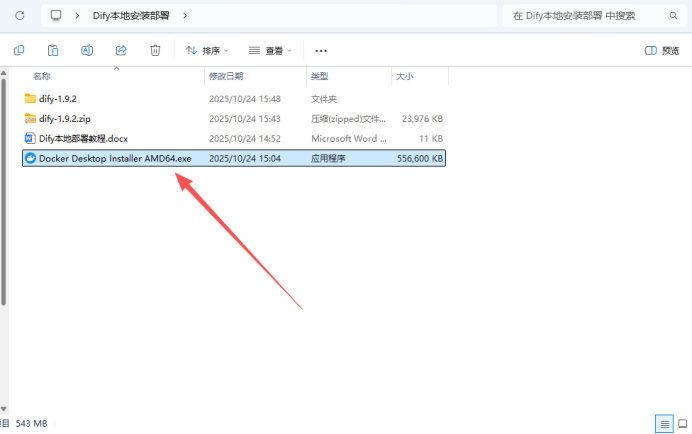Screen dimensions: 692x434
Task: Open the See more ellipsis menu
Action: point(321,51)
